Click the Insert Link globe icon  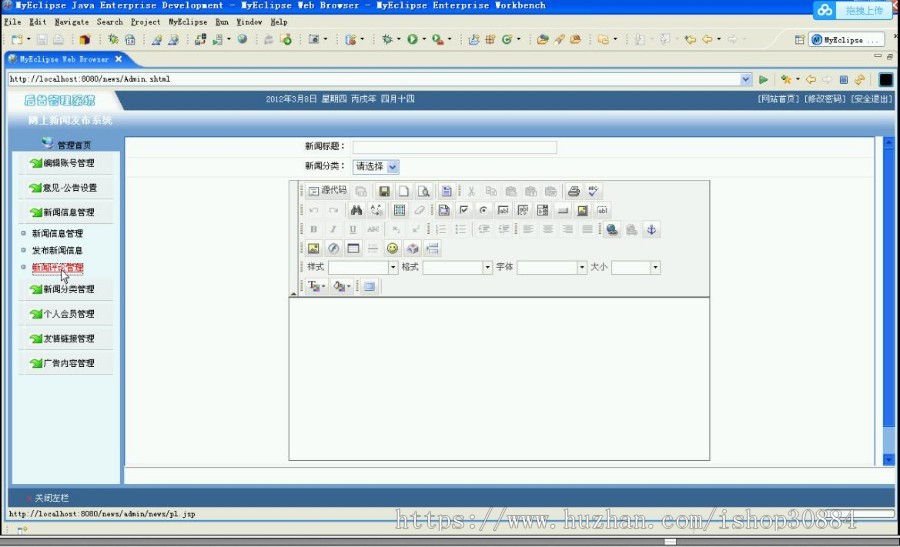[612, 230]
